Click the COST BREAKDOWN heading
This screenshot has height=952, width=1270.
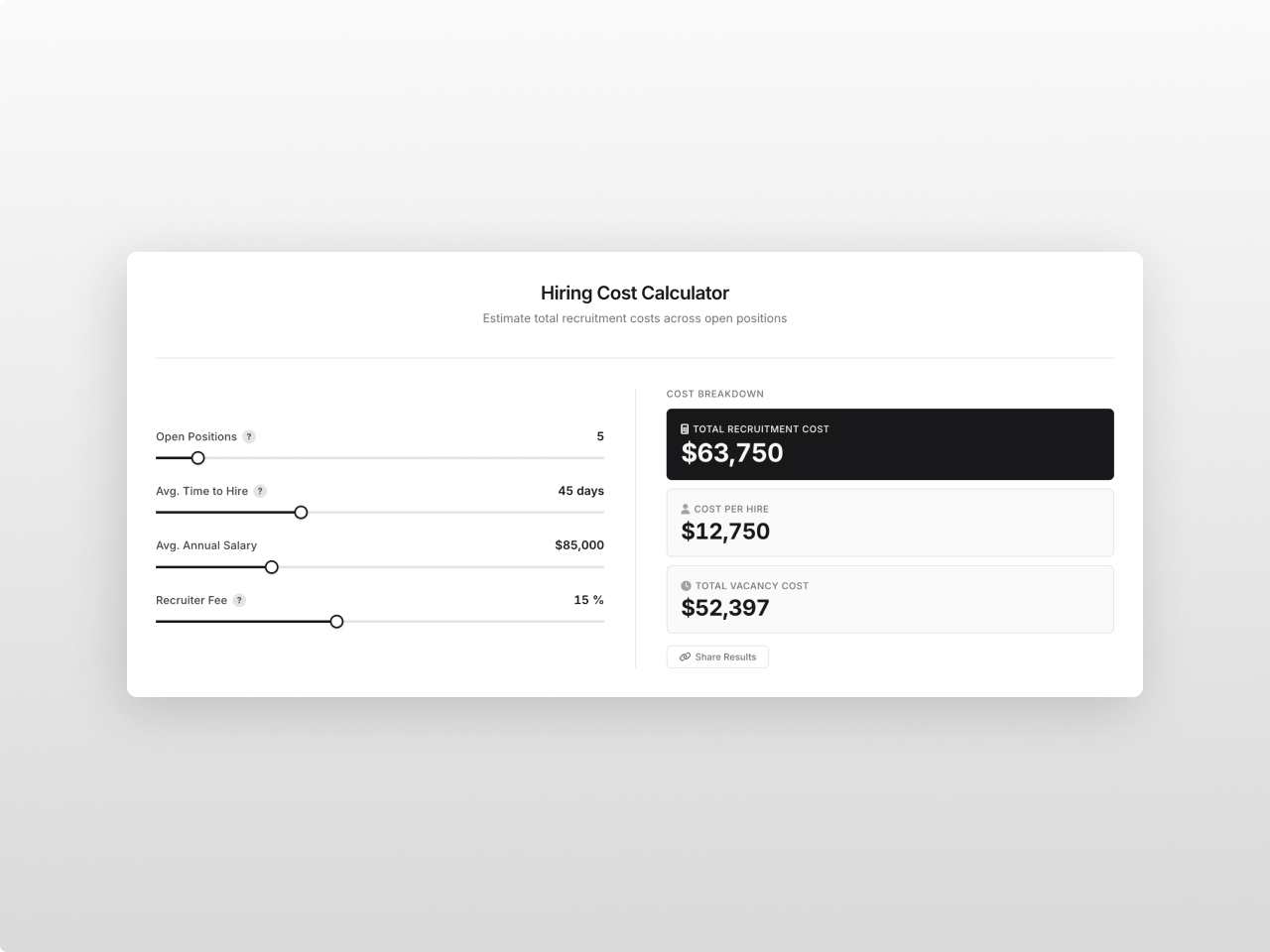(714, 394)
